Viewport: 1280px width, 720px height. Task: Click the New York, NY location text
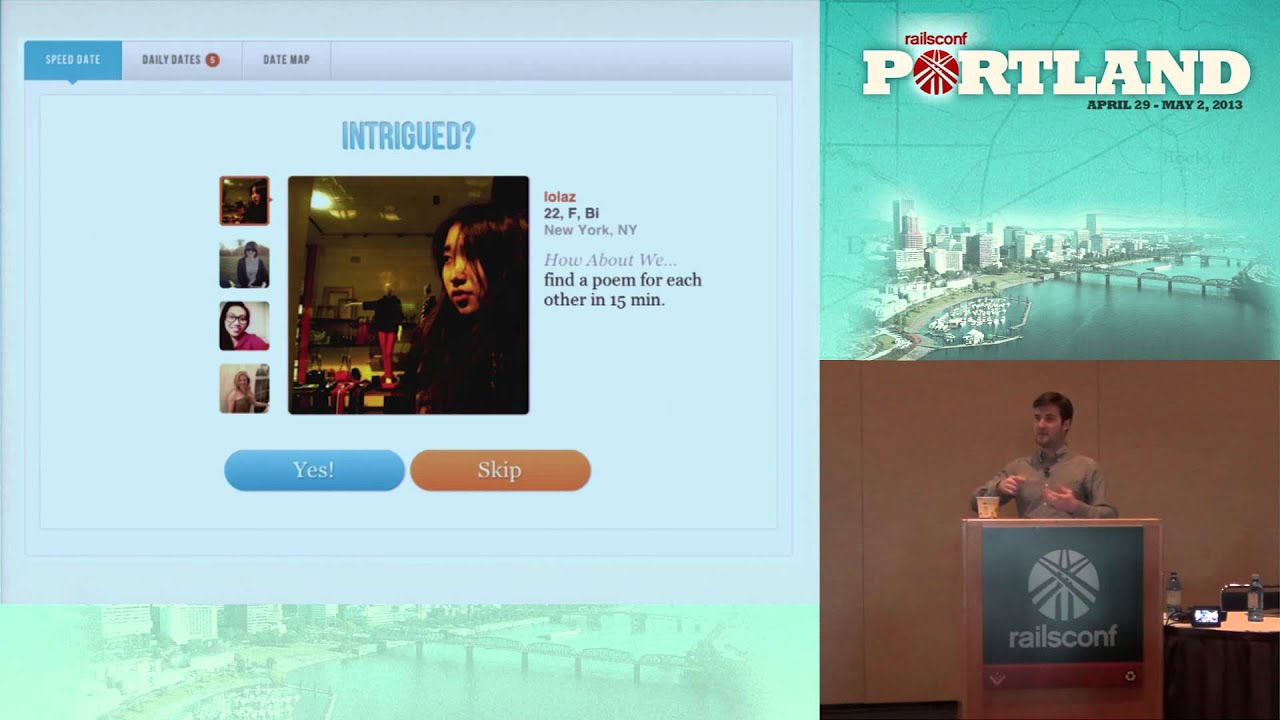(590, 230)
